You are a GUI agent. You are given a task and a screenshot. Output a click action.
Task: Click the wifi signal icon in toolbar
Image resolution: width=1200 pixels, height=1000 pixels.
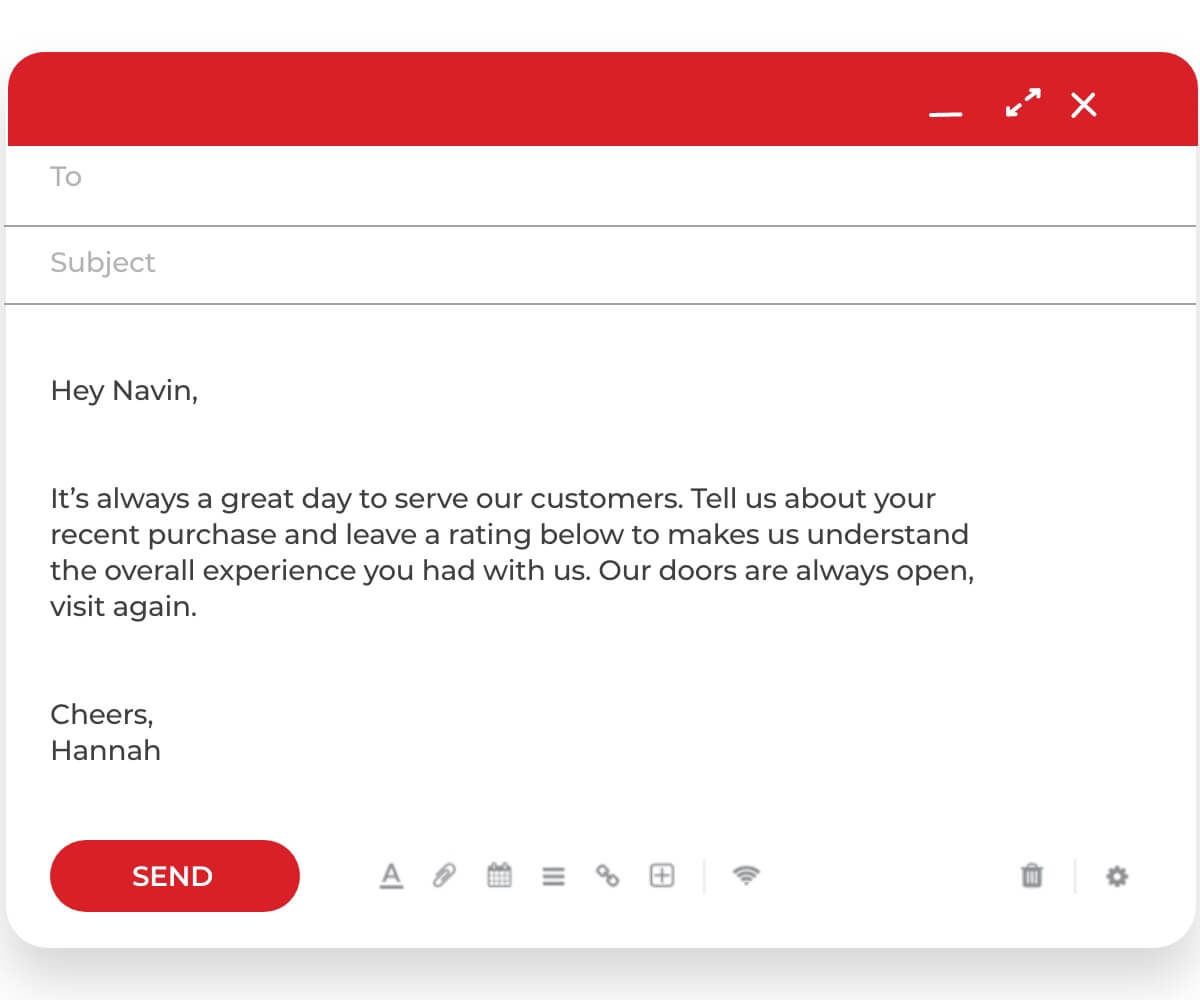(746, 876)
